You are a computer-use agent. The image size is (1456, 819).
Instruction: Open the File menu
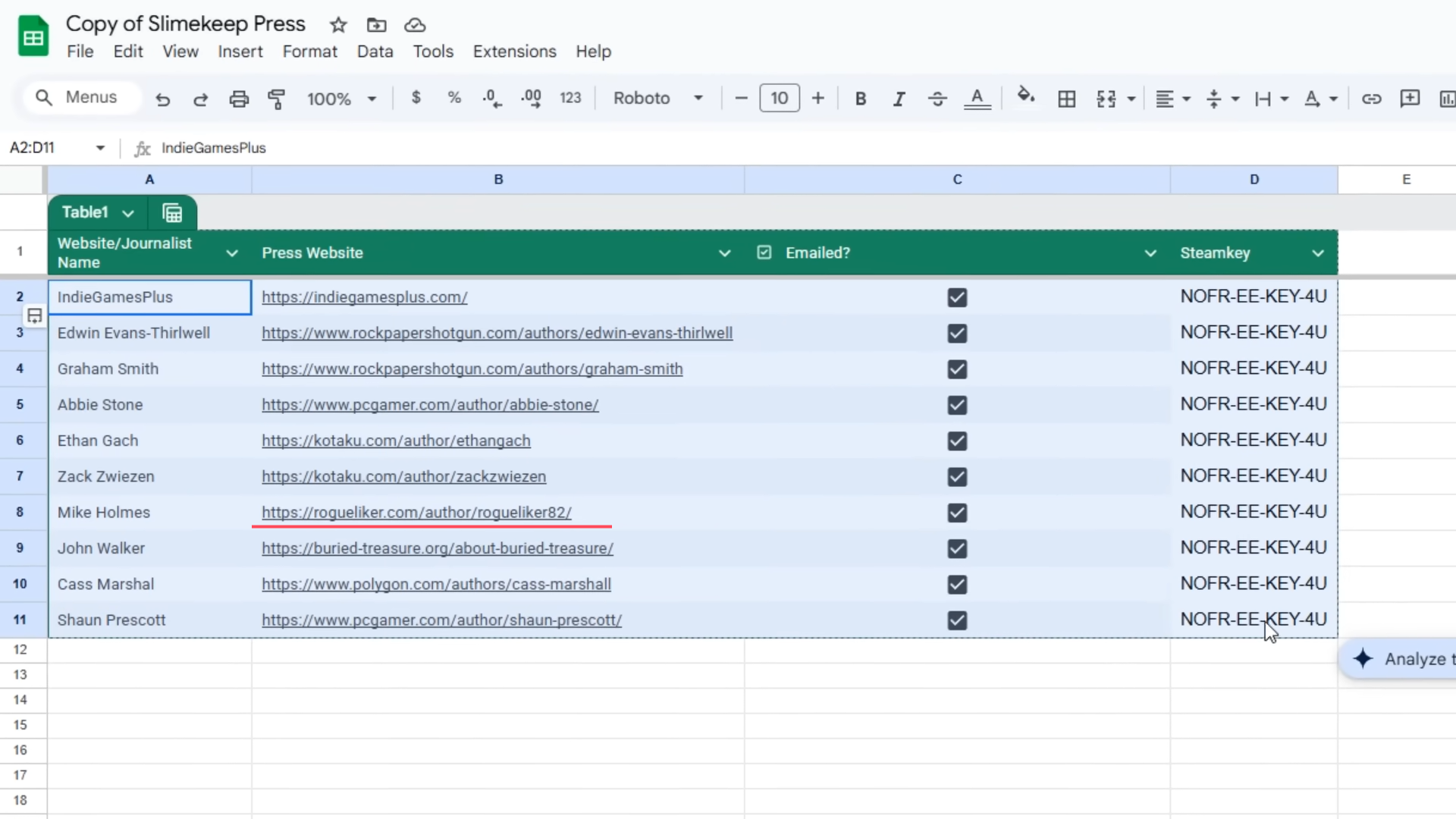point(80,52)
